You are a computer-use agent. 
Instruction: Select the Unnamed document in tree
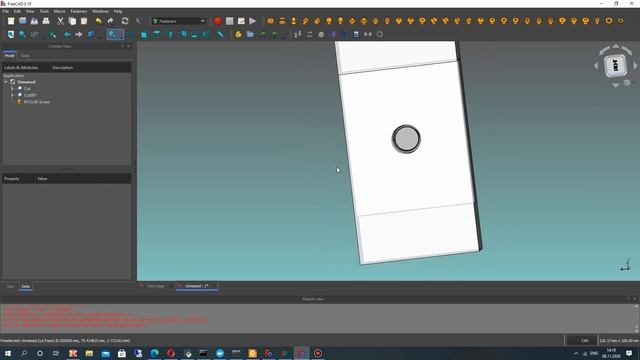click(26, 82)
